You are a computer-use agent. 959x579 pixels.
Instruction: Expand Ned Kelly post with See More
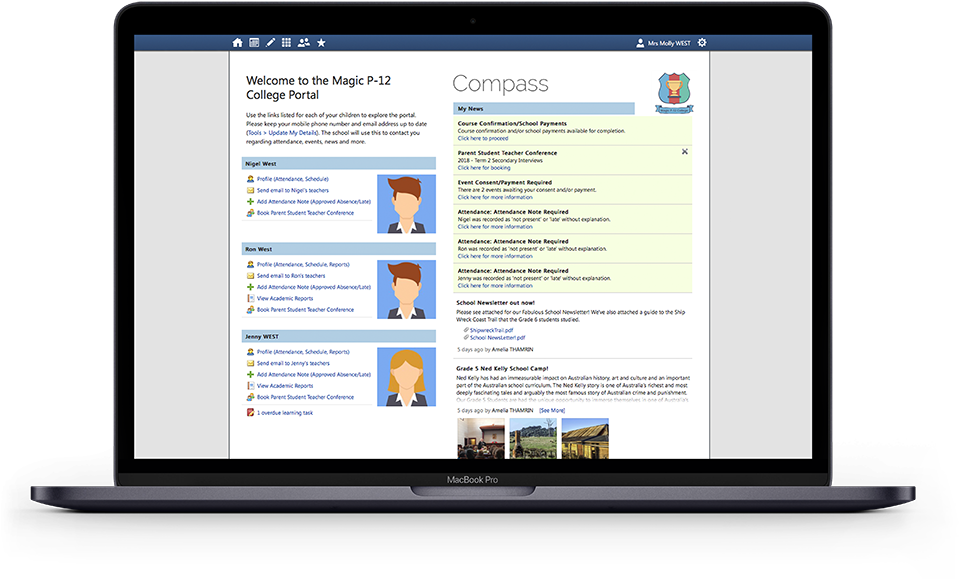tap(552, 410)
